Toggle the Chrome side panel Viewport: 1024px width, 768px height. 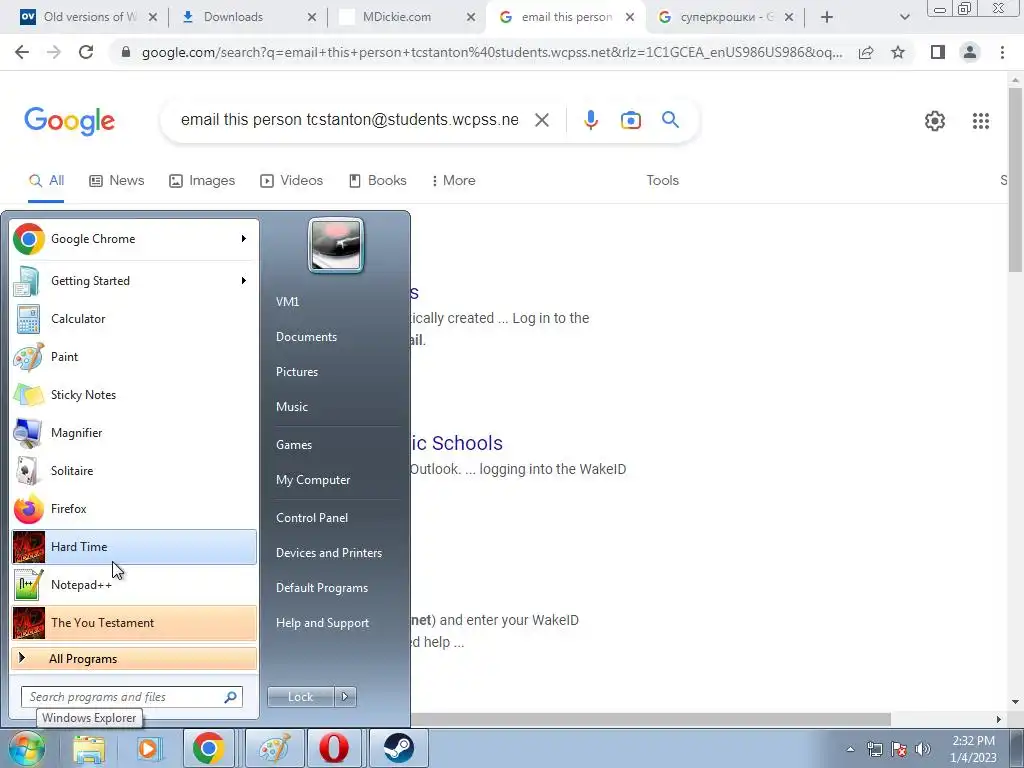938,52
